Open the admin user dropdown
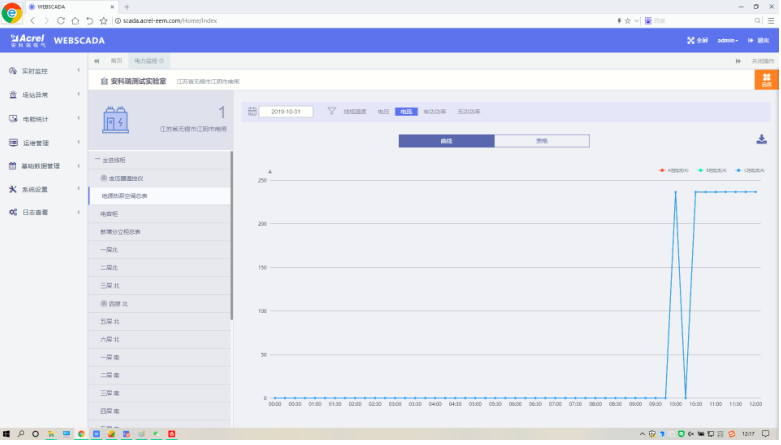The height and width of the screenshot is (445, 781). click(x=727, y=41)
